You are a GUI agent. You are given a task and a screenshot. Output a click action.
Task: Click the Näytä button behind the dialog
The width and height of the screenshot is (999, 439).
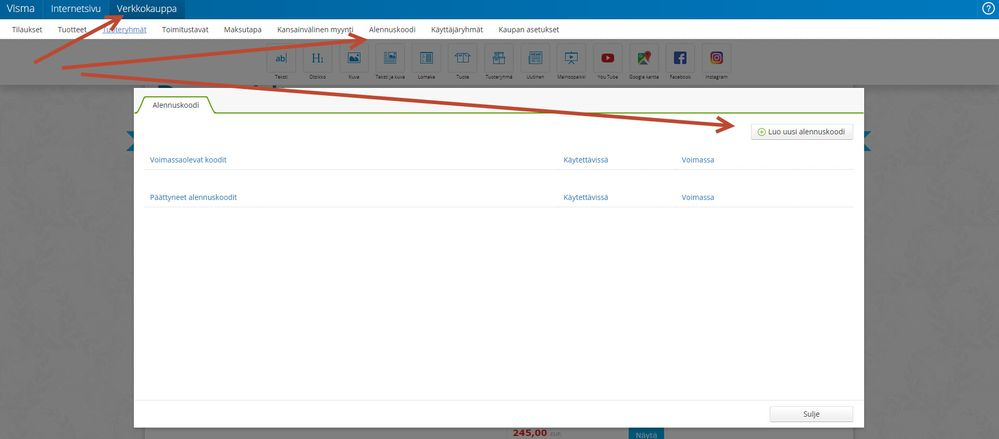click(x=646, y=433)
